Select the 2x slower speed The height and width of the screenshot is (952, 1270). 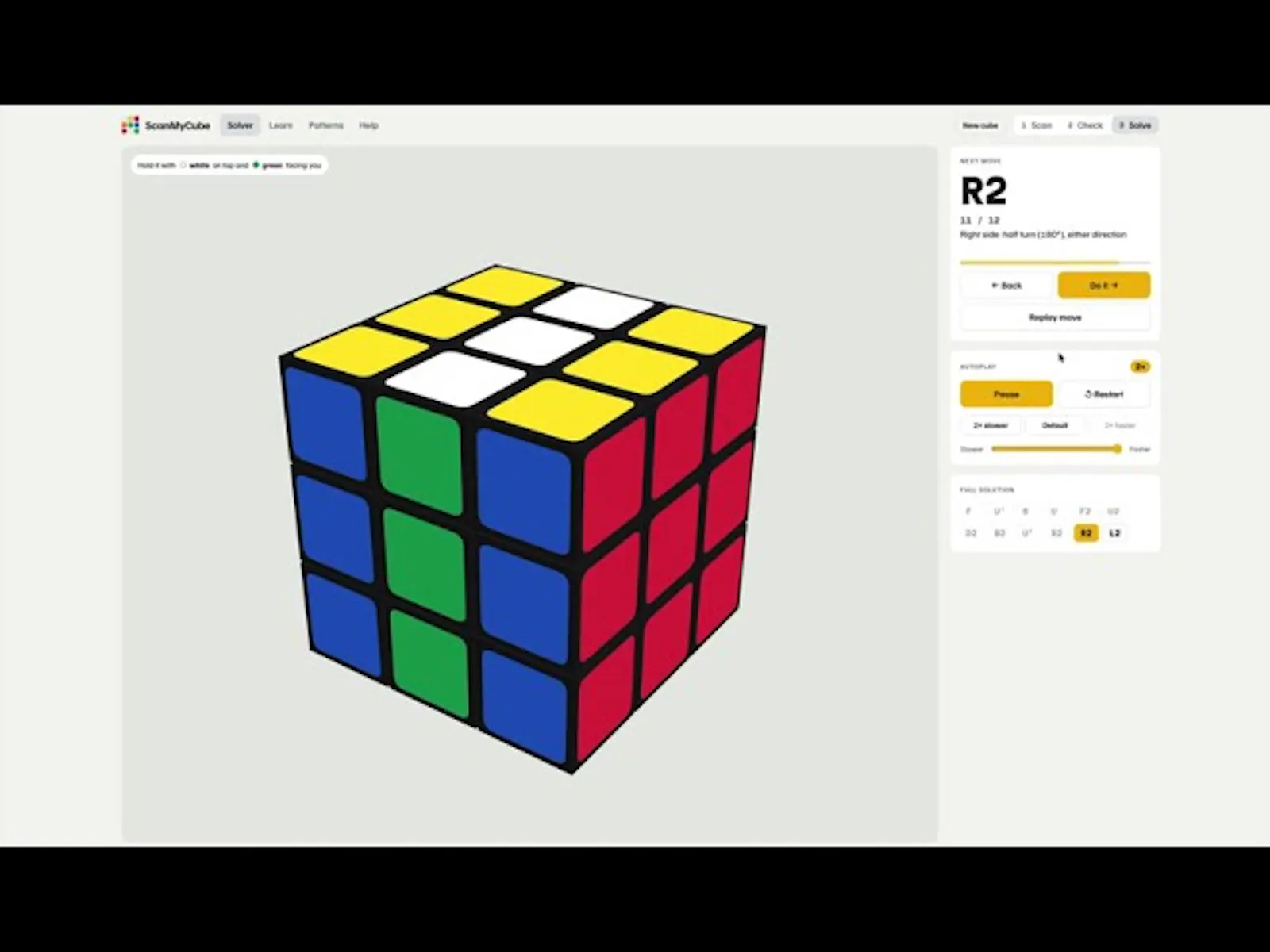[991, 426]
